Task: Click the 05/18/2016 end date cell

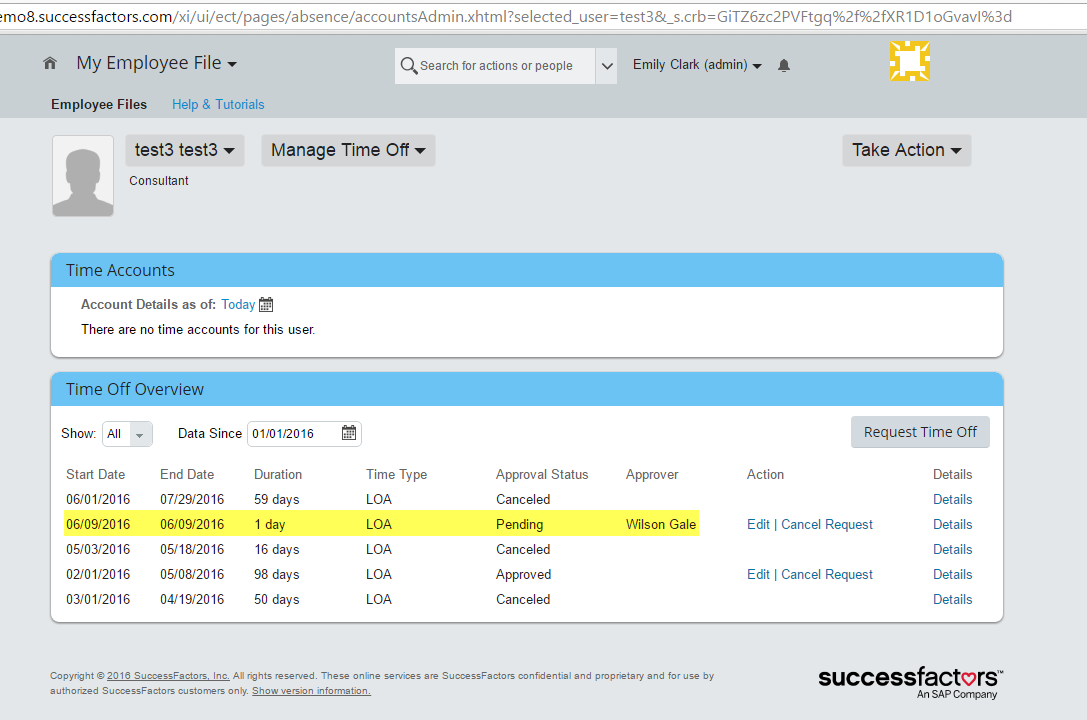Action: pyautogui.click(x=192, y=550)
